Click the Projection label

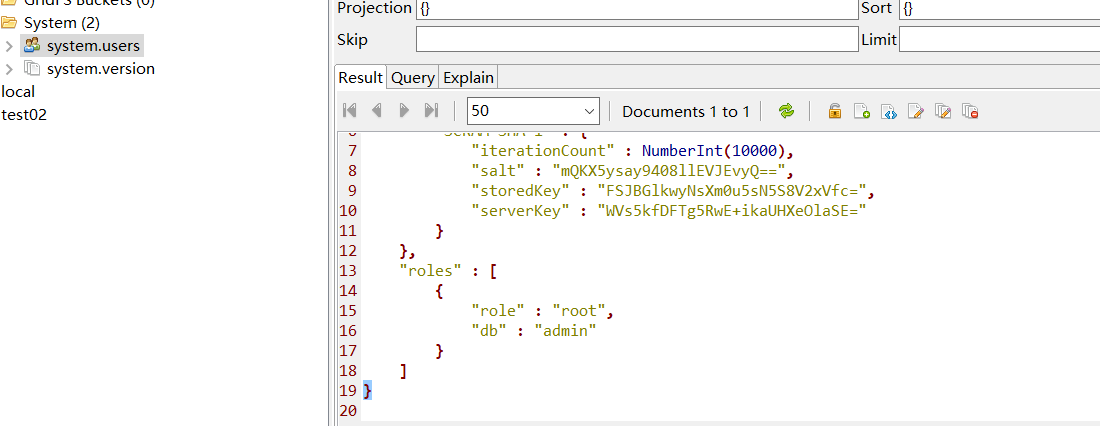click(375, 8)
